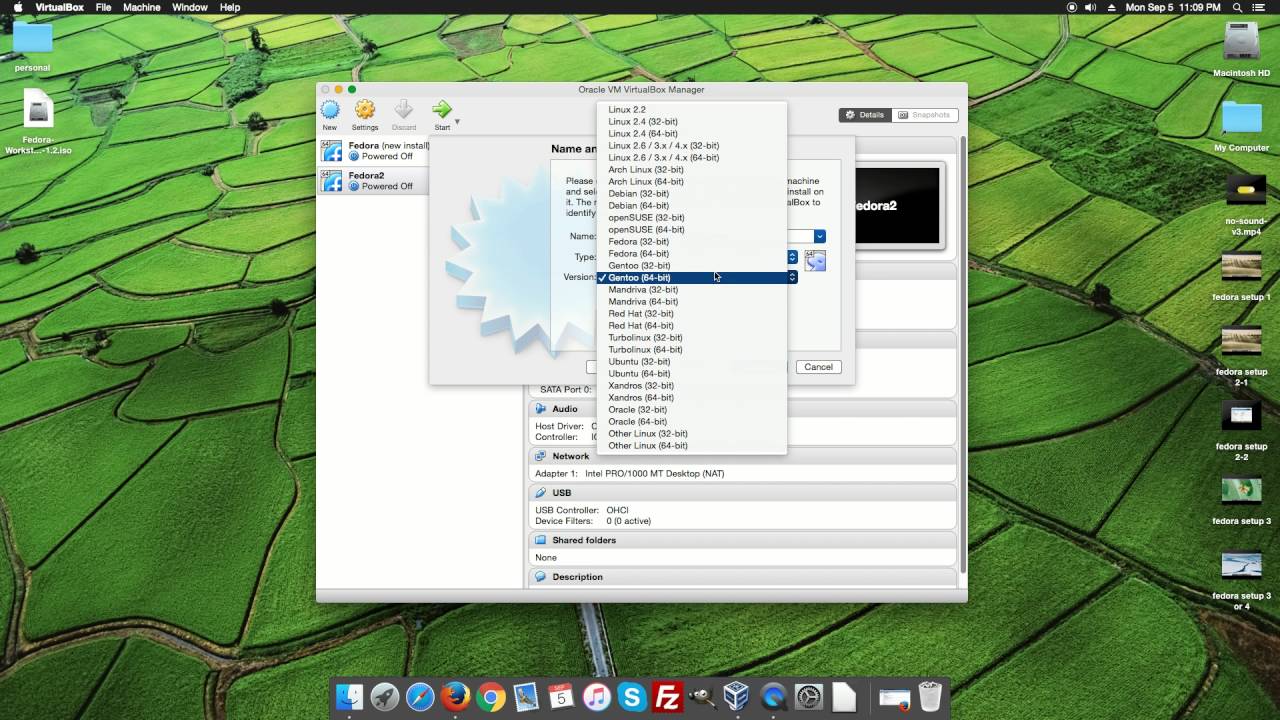Select Linux 2.6 / 3.x / 4.x (64-bit)

[x=691, y=157]
